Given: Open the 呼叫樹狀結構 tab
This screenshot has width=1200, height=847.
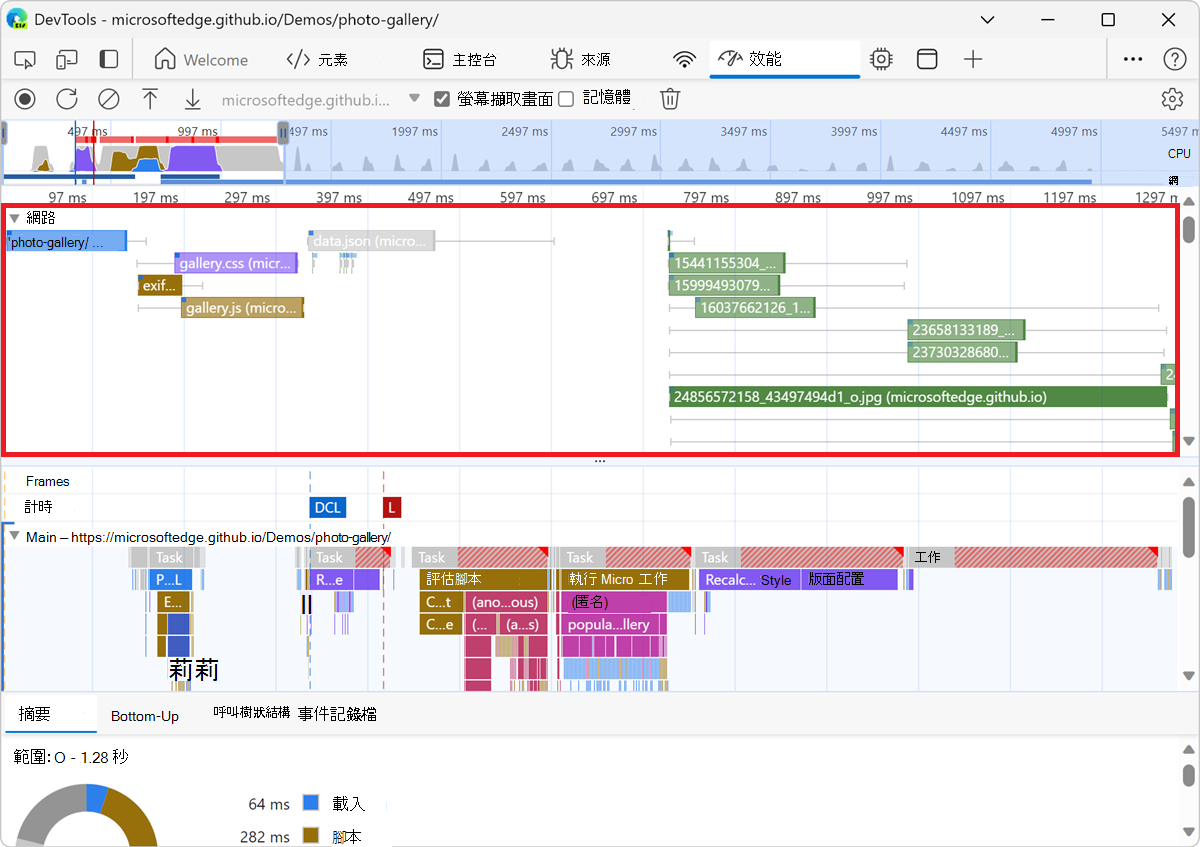Looking at the screenshot, I should [251, 713].
